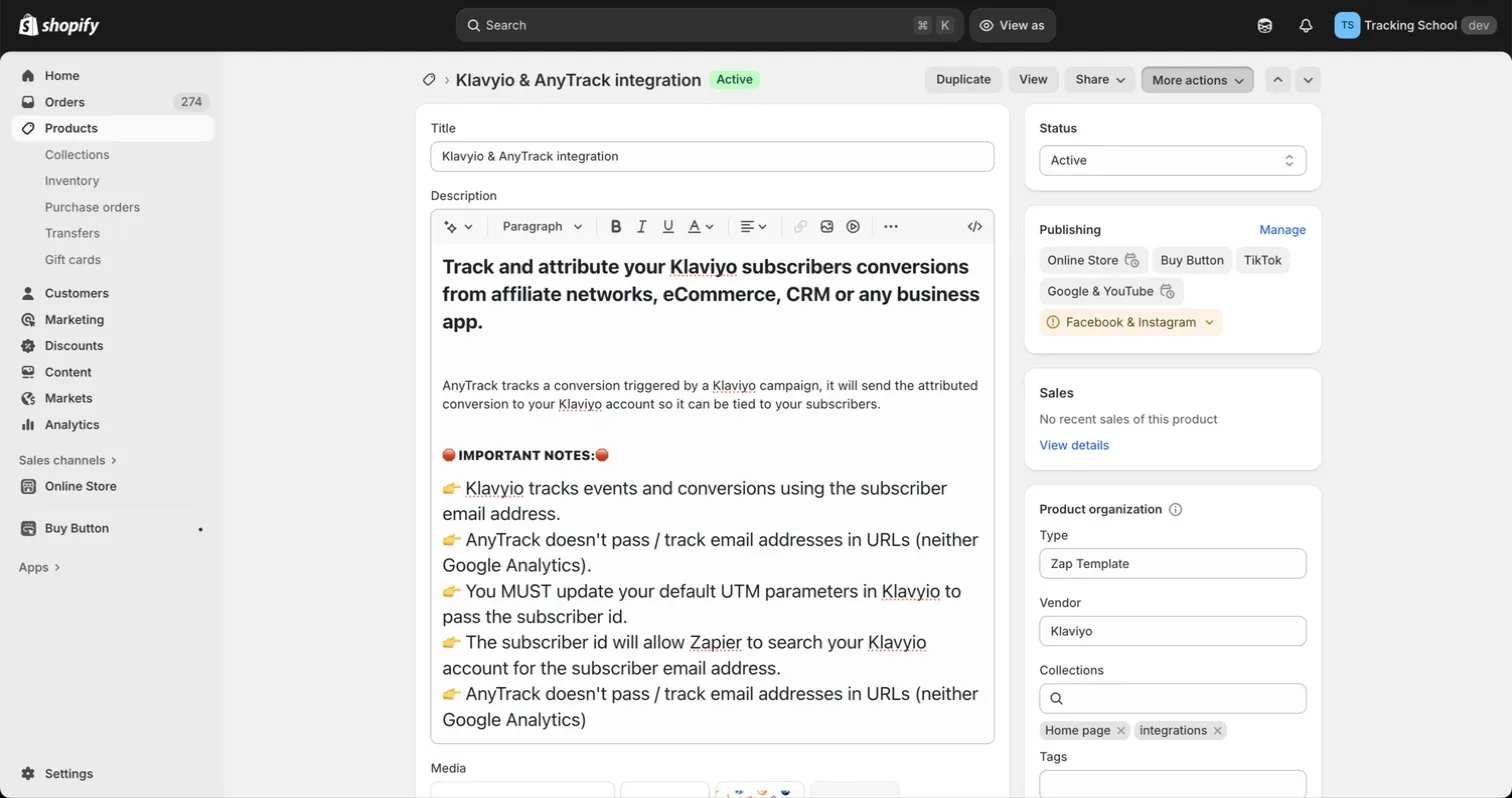
Task: Open Online Store sales channel
Action: [113, 486]
